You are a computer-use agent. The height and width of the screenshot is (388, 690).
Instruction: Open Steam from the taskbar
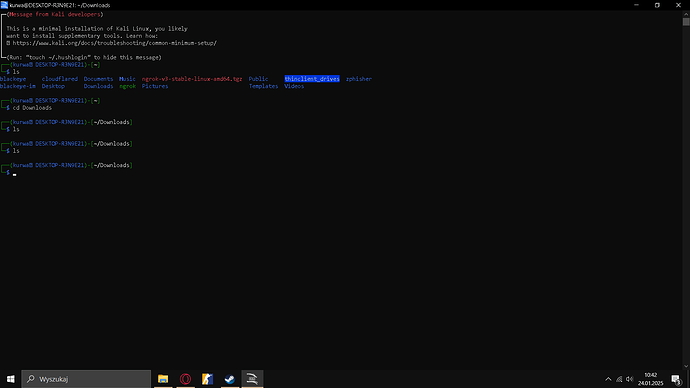(x=230, y=379)
